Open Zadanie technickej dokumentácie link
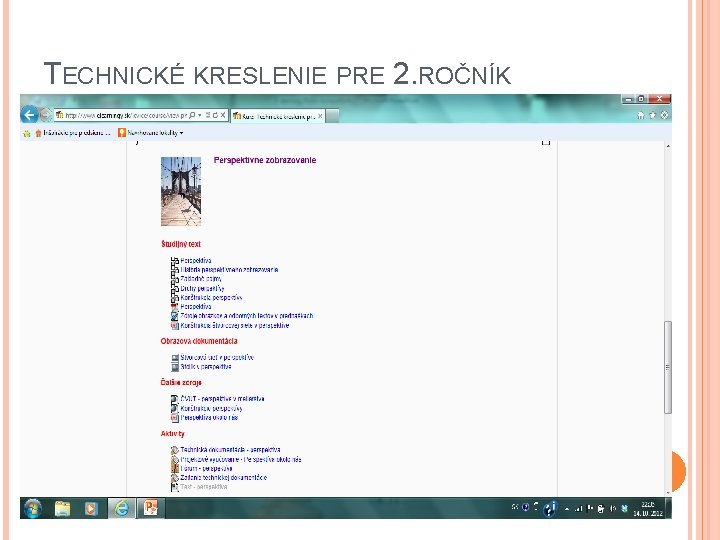 (224, 478)
